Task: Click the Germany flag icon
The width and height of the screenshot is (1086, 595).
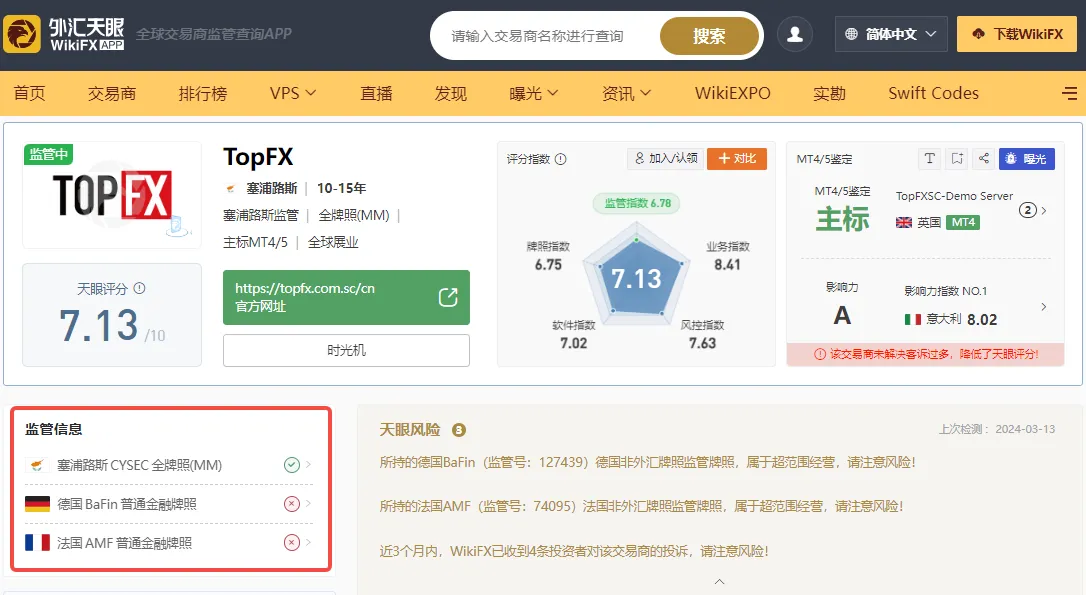Action: pos(37,504)
